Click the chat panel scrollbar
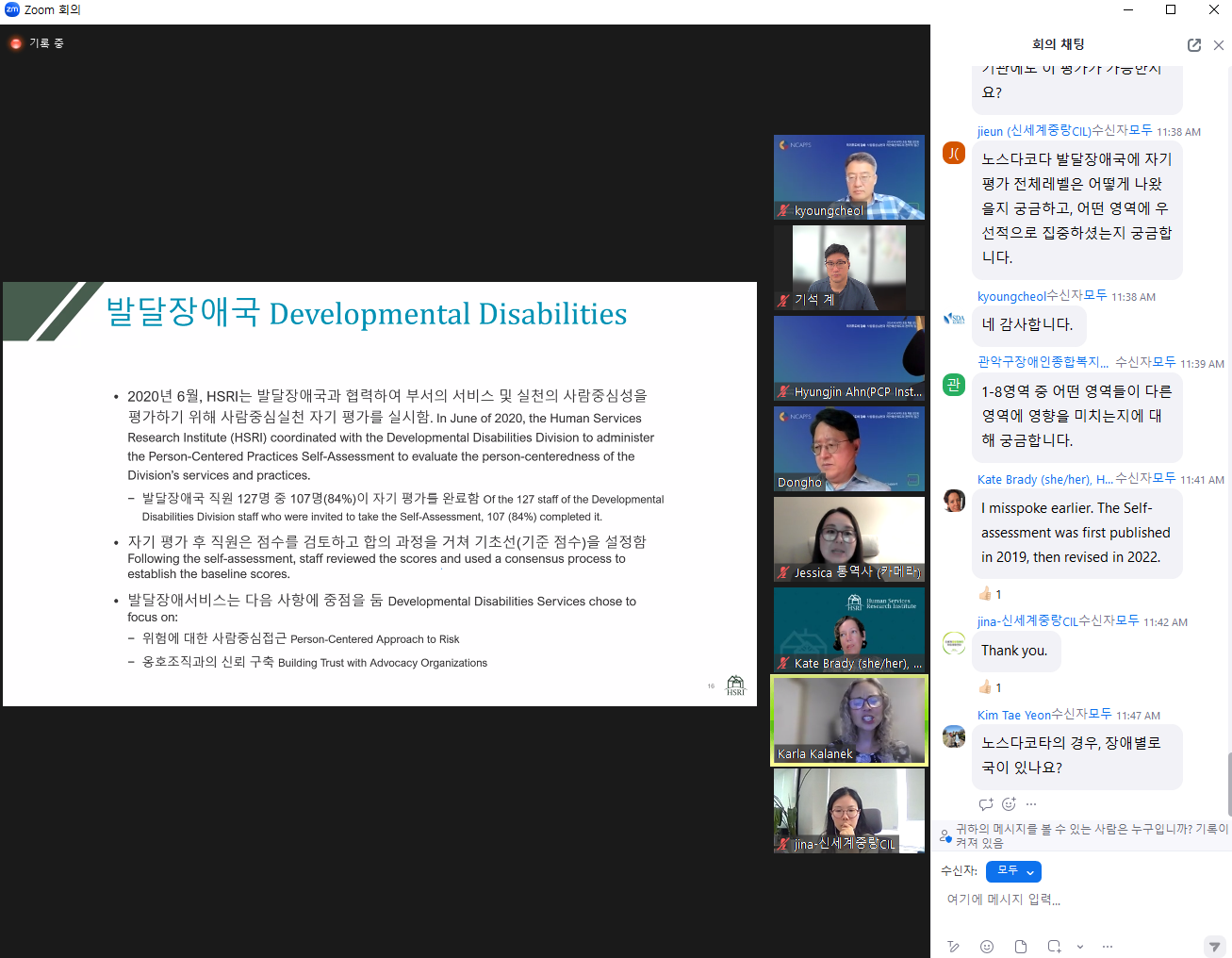Screen dimensions: 1232x958 [x=1228, y=783]
